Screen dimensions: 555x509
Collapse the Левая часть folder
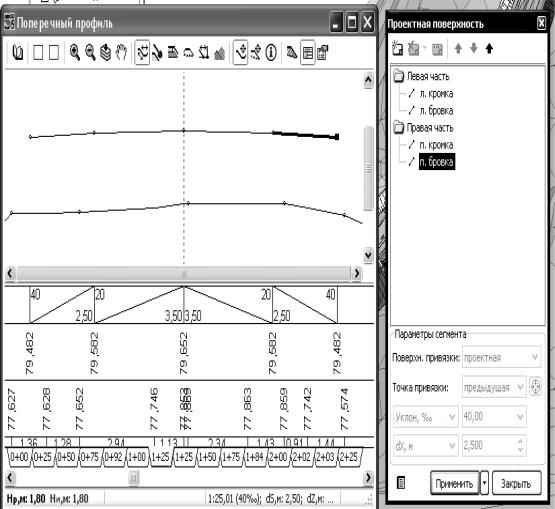(x=399, y=76)
